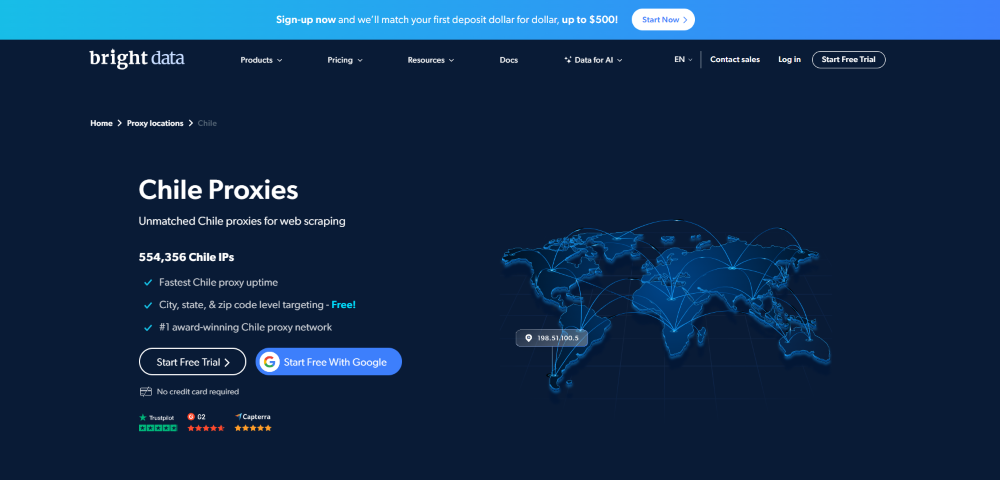The image size is (1000, 480).
Task: Go to the Docs page
Action: (x=509, y=60)
